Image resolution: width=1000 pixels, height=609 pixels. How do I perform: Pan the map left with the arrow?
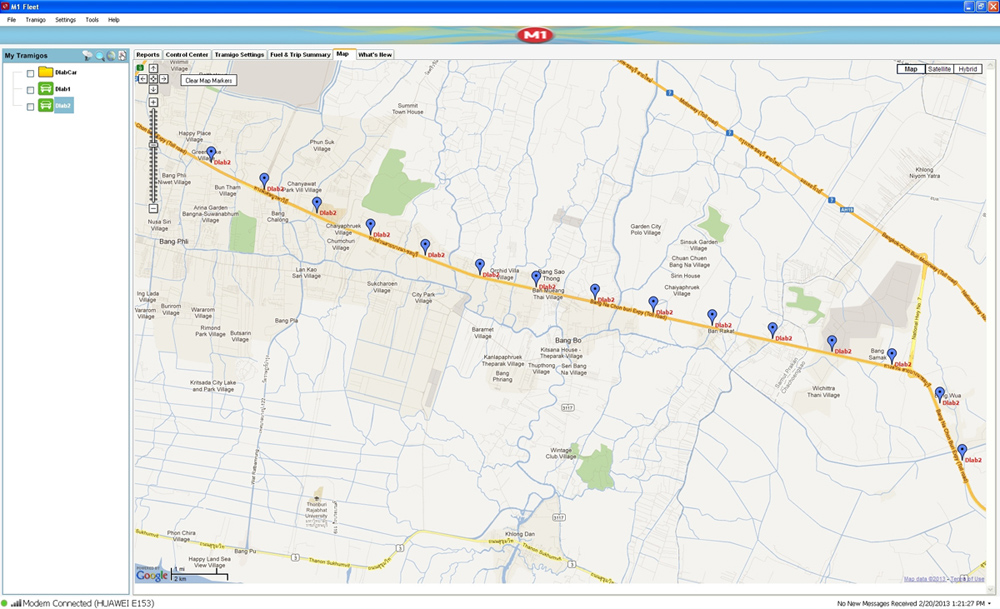143,78
